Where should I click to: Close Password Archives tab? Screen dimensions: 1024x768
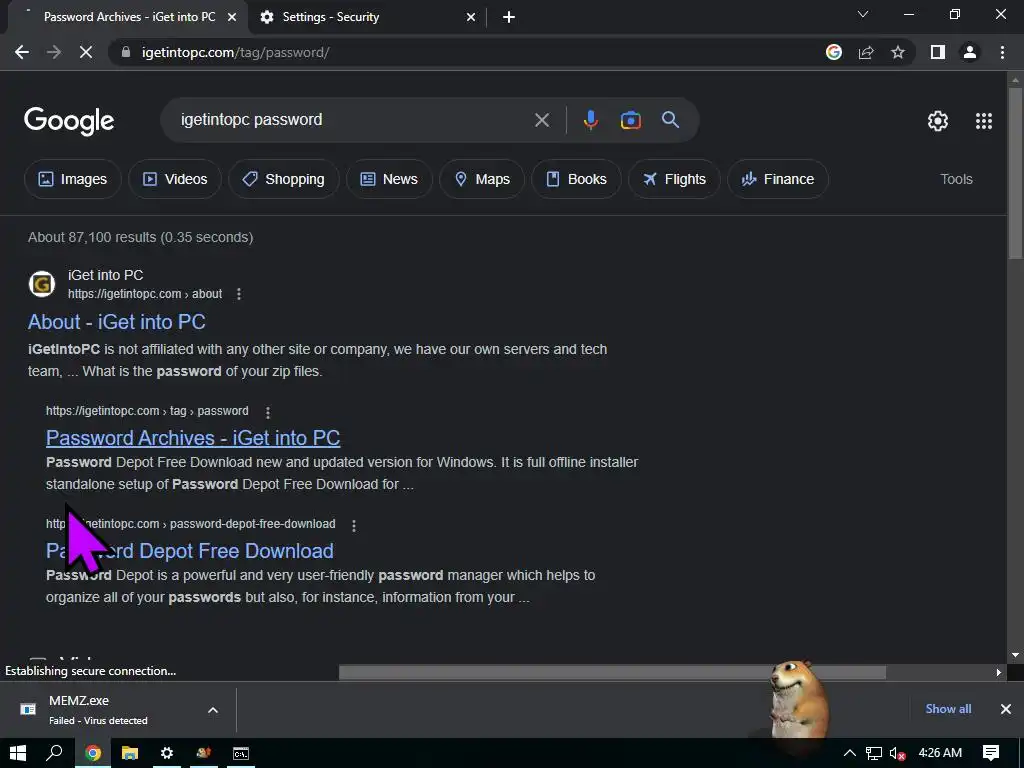232,17
